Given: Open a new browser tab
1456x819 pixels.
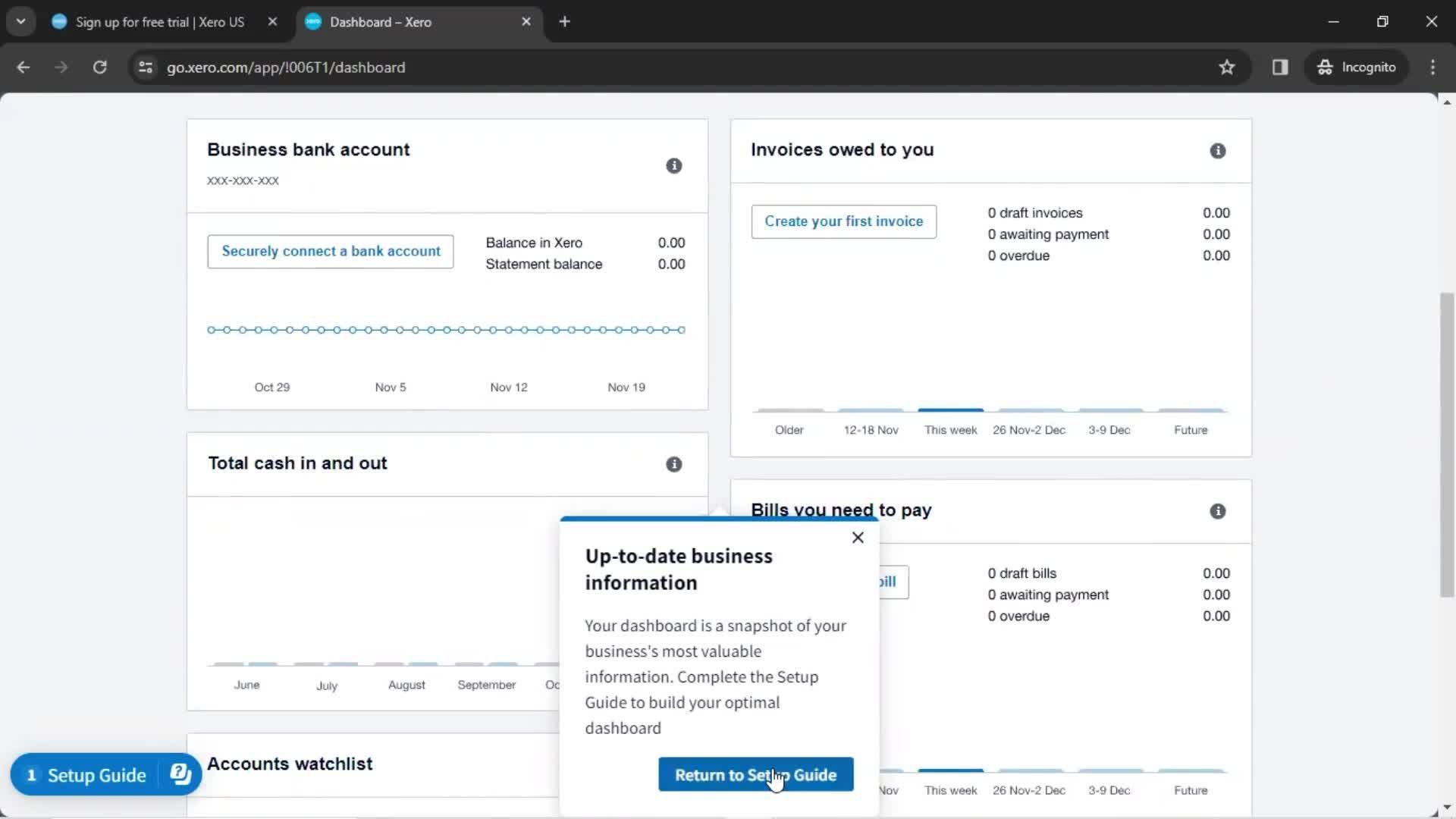Looking at the screenshot, I should pyautogui.click(x=564, y=22).
